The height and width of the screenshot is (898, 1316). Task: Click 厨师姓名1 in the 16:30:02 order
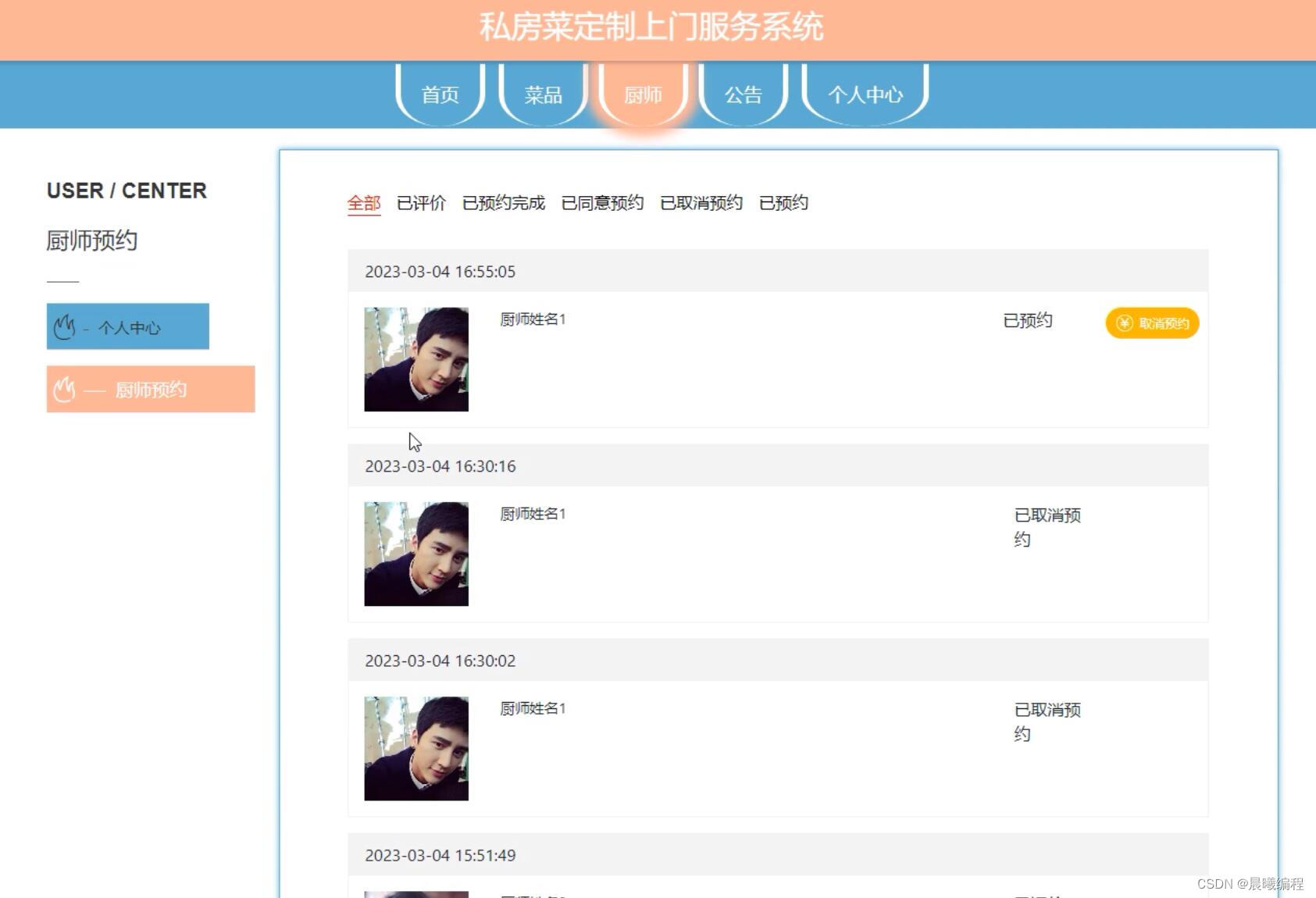pyautogui.click(x=533, y=708)
